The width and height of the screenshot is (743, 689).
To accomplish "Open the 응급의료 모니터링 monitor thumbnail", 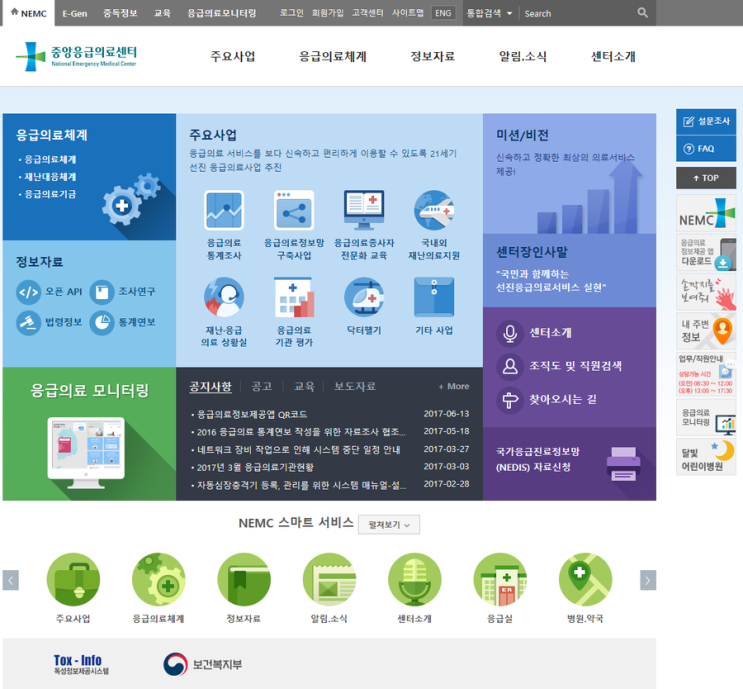I will [86, 453].
